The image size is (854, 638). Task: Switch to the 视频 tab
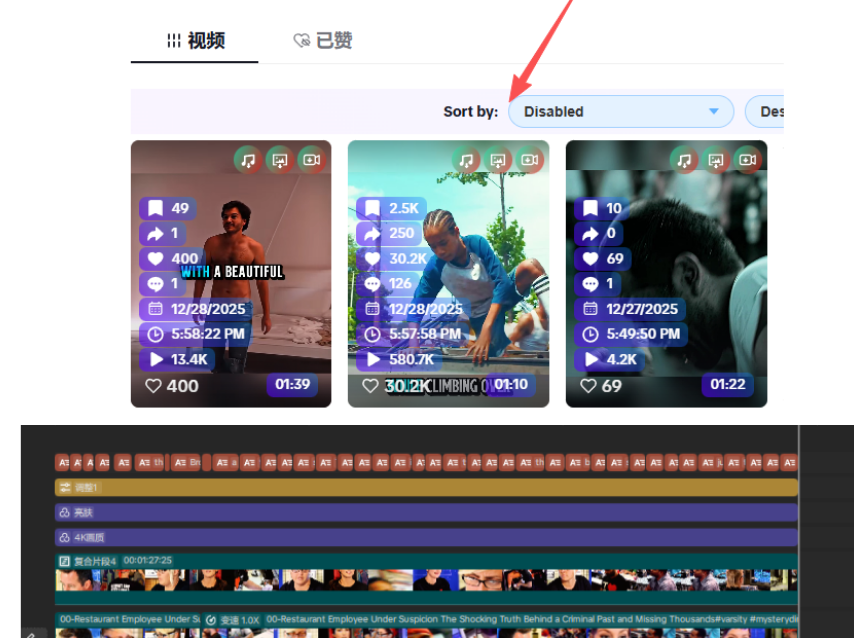(x=195, y=41)
